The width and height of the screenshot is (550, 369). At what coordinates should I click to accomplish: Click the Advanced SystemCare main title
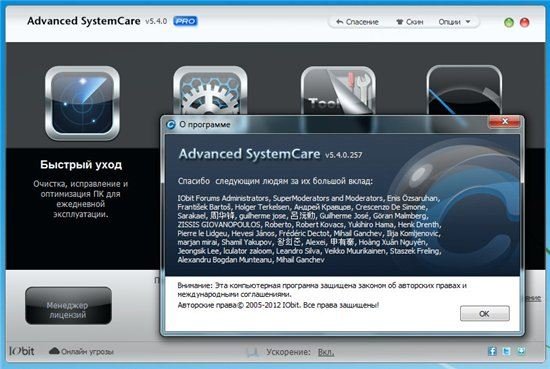coord(84,21)
